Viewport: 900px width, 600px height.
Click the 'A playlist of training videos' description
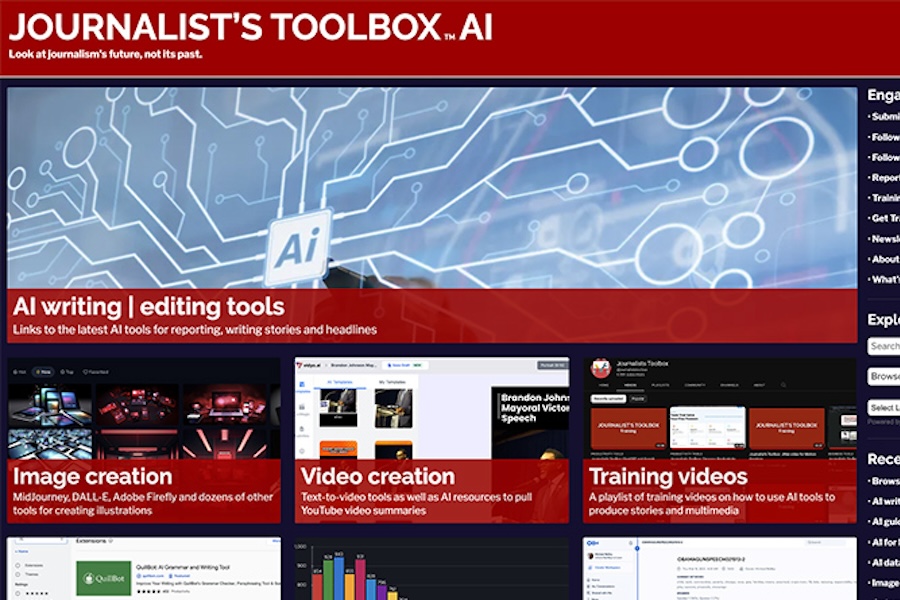coord(712,504)
